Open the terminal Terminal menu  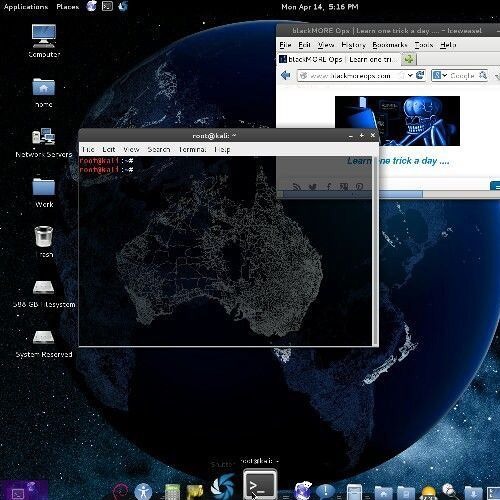tap(192, 149)
